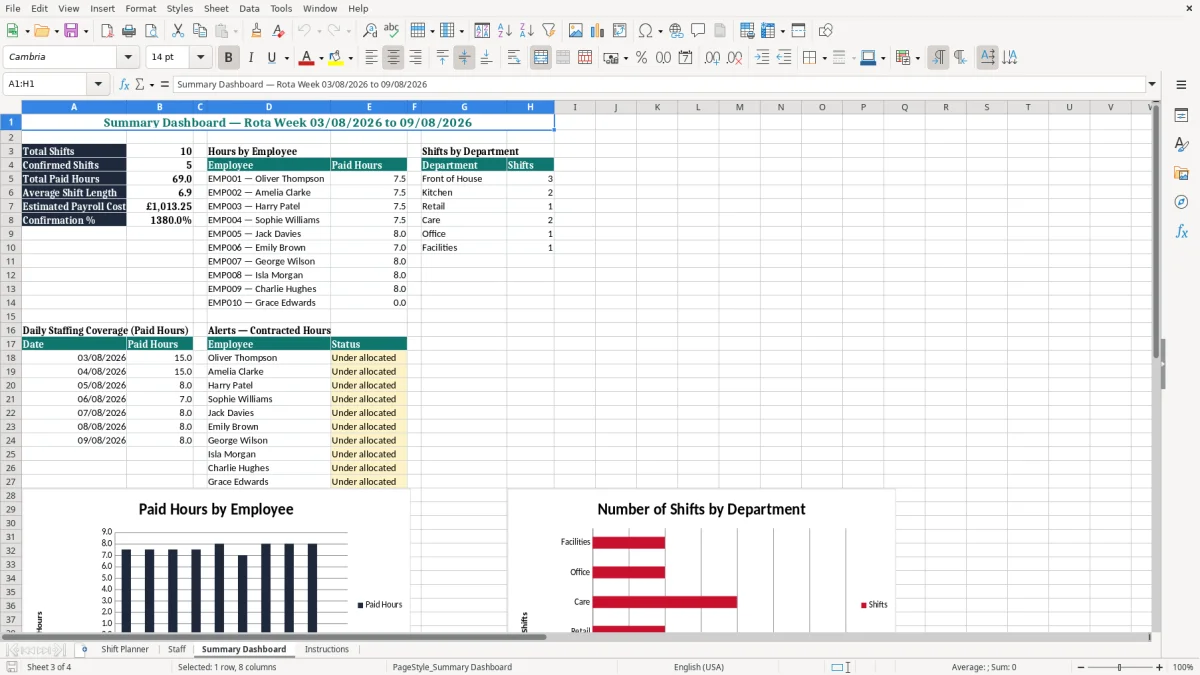Image resolution: width=1200 pixels, height=675 pixels.
Task: Toggle Wrap Text
Action: [x=514, y=58]
